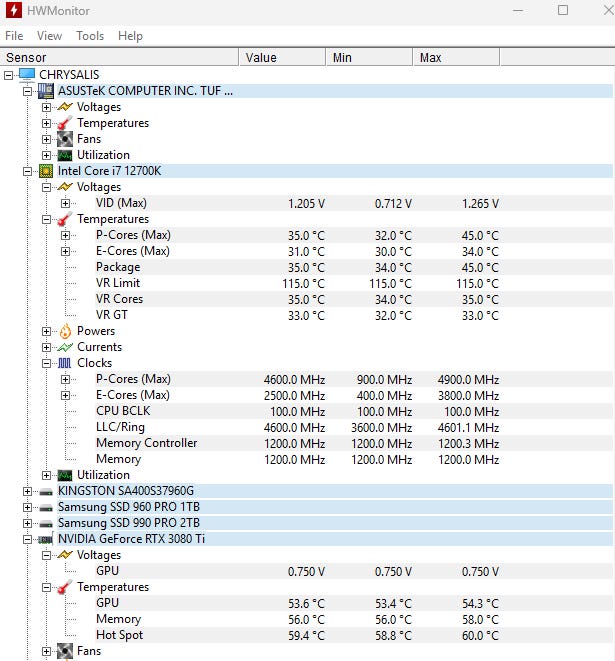Click the motherboard Utilization graph icon
Screen dimensions: 615x661
click(65, 155)
